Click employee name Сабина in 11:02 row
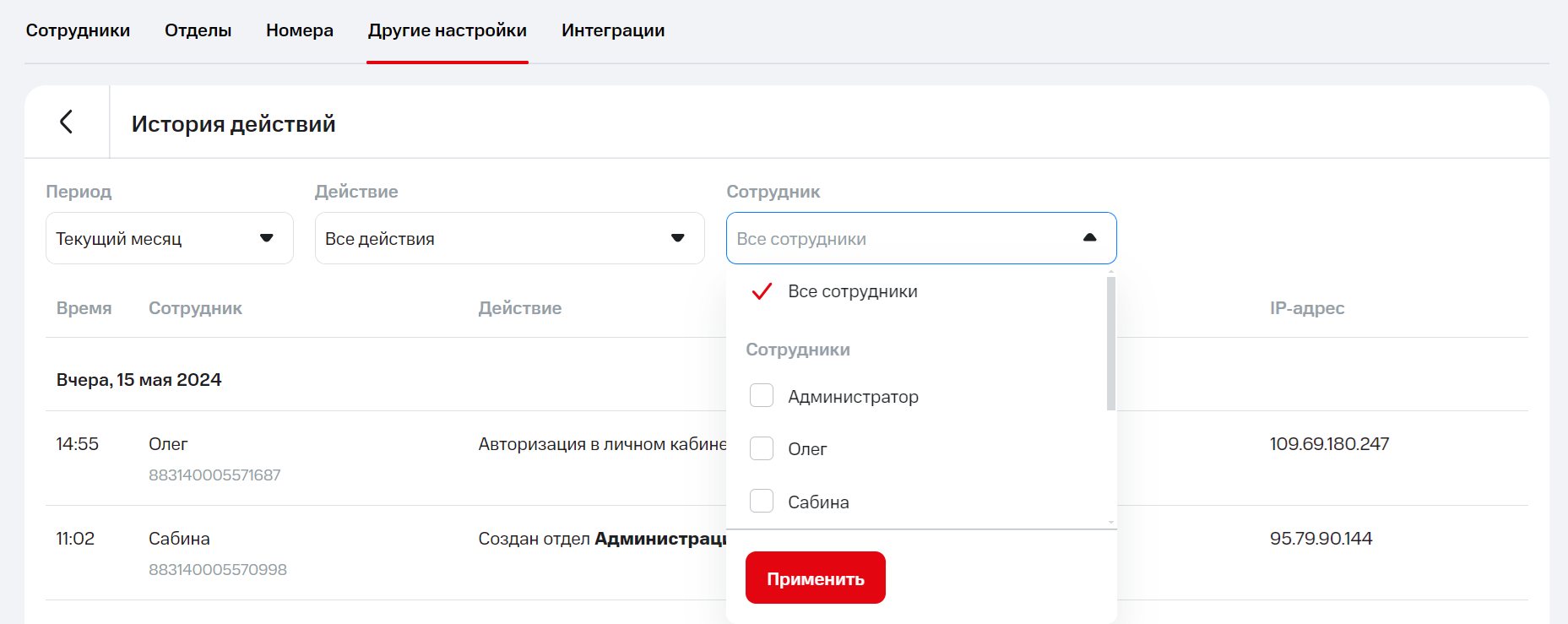 [x=179, y=539]
